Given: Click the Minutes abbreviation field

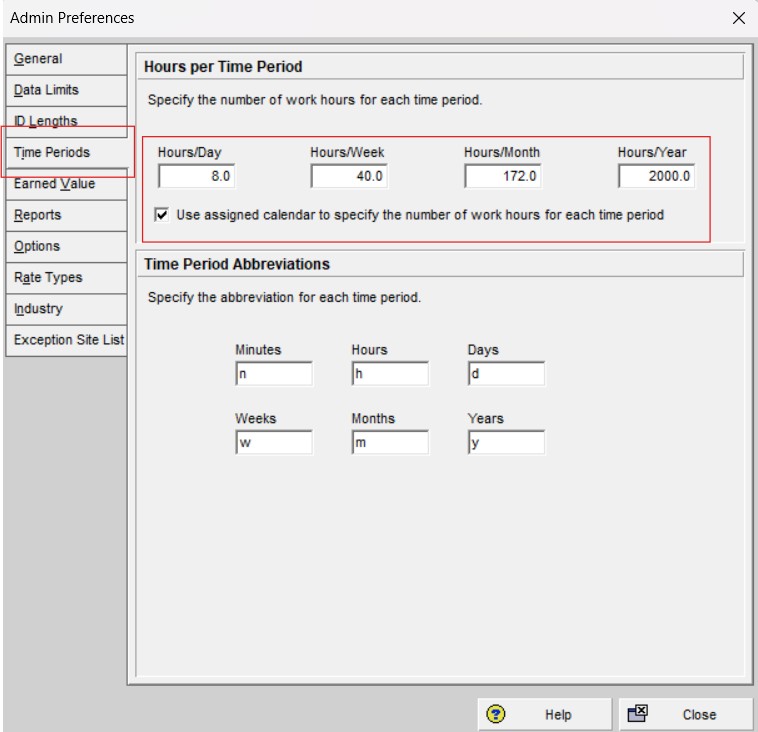Looking at the screenshot, I should pyautogui.click(x=274, y=374).
